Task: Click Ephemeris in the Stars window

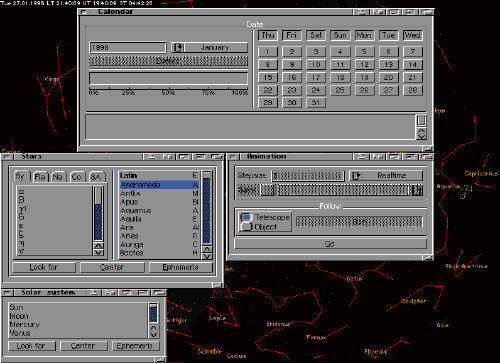Action: pos(181,267)
